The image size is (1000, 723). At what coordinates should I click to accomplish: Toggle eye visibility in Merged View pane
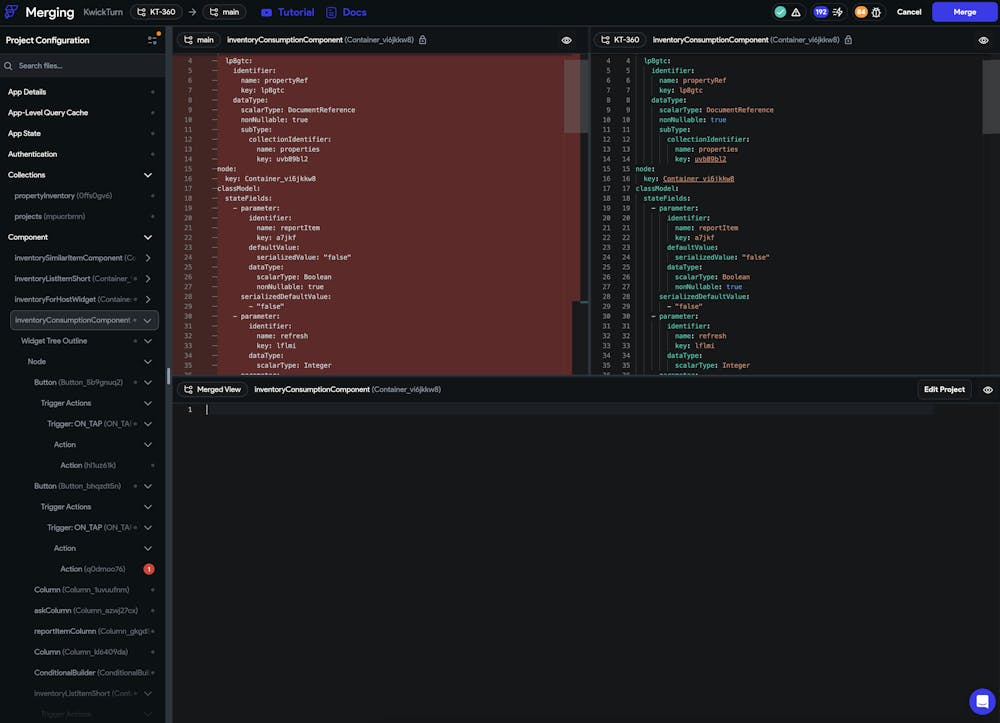(987, 390)
